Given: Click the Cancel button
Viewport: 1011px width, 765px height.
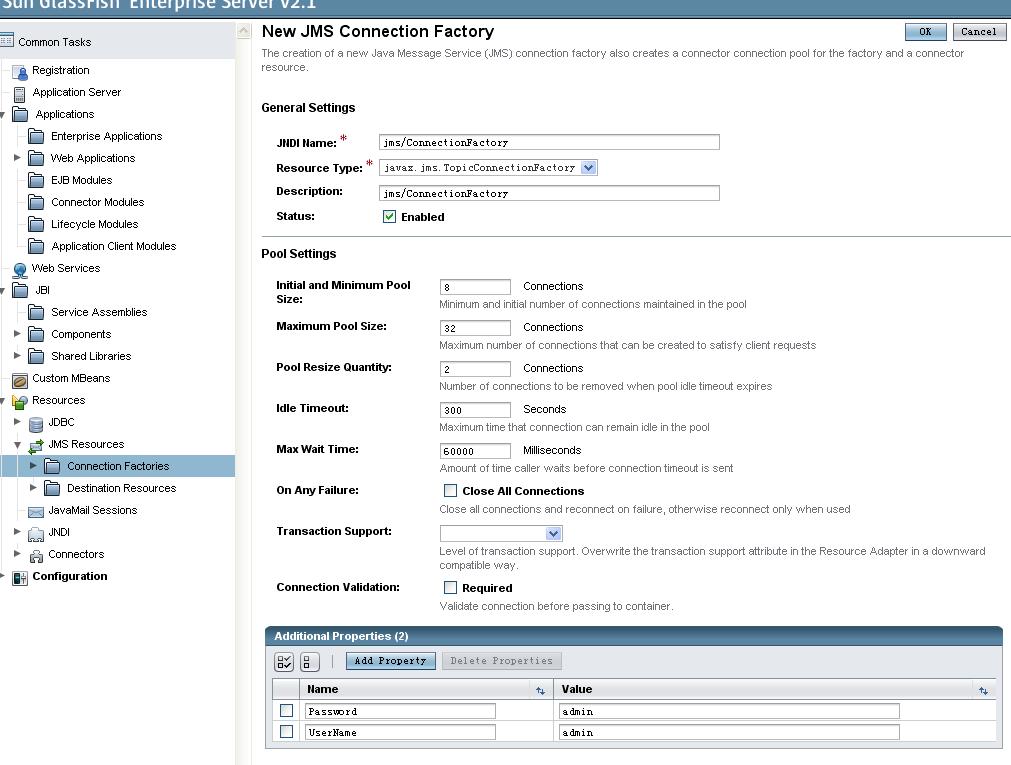Looking at the screenshot, I should pos(979,32).
